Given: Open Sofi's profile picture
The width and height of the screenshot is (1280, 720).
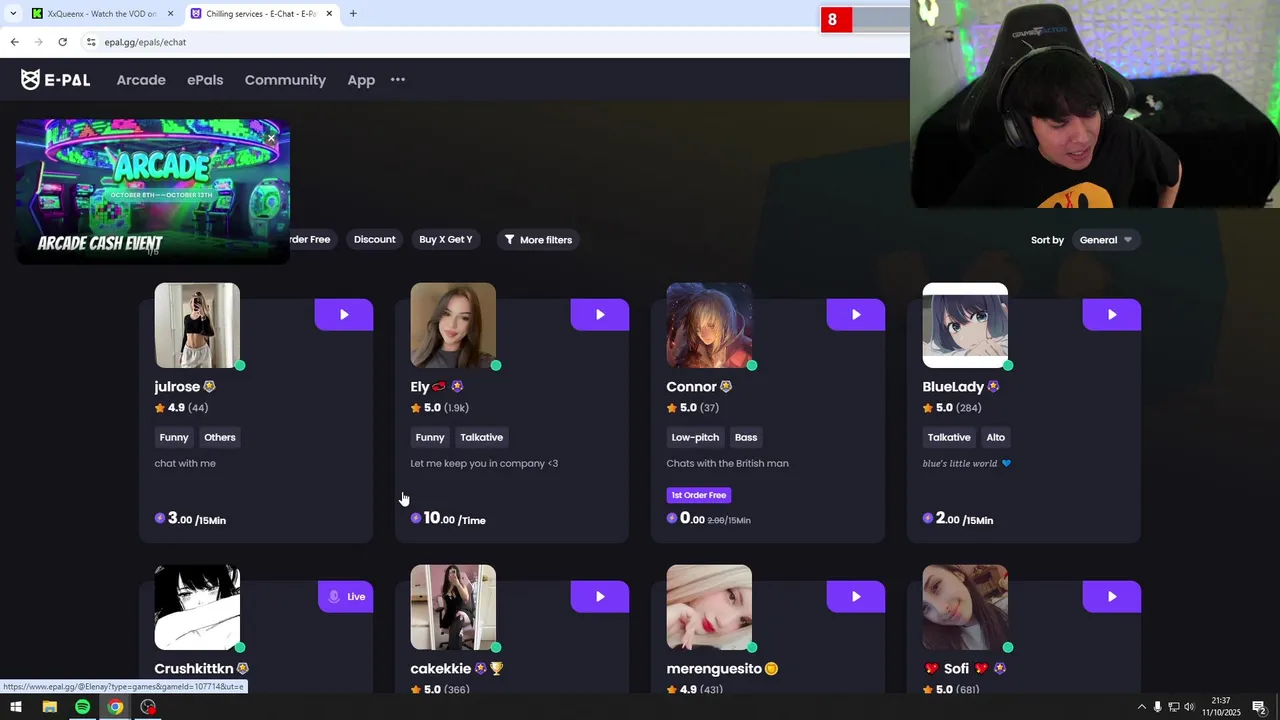Looking at the screenshot, I should coord(965,607).
